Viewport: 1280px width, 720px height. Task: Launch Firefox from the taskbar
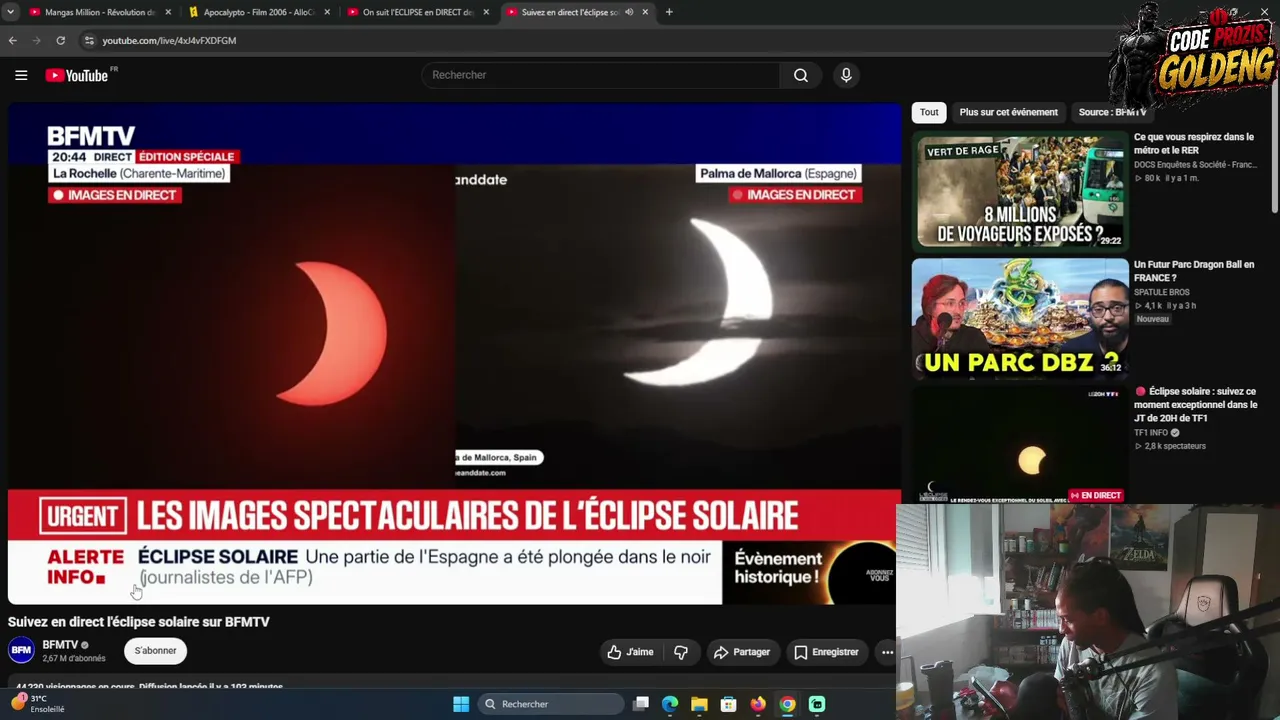[x=758, y=704]
